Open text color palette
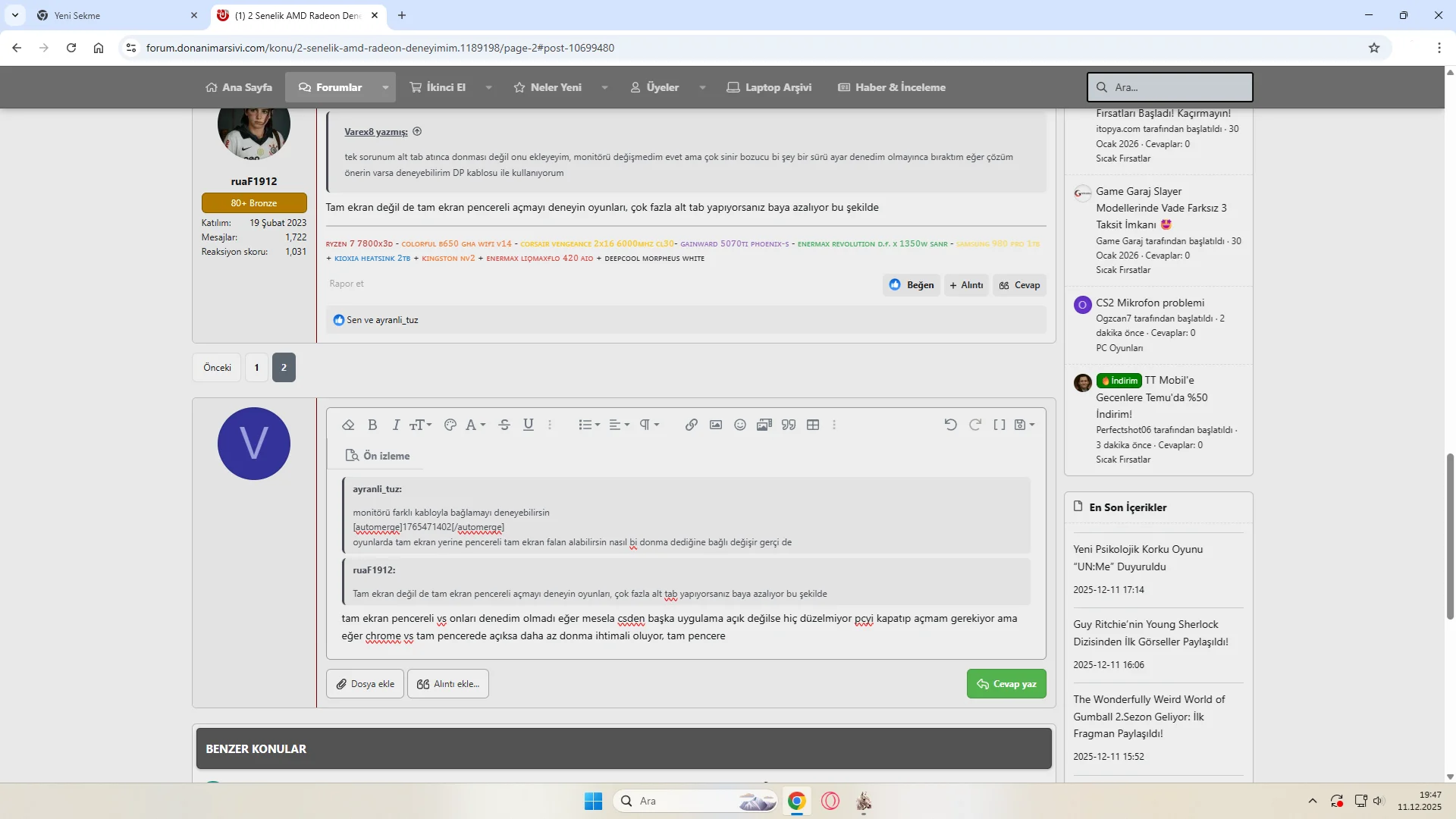The image size is (1456, 819). (450, 425)
